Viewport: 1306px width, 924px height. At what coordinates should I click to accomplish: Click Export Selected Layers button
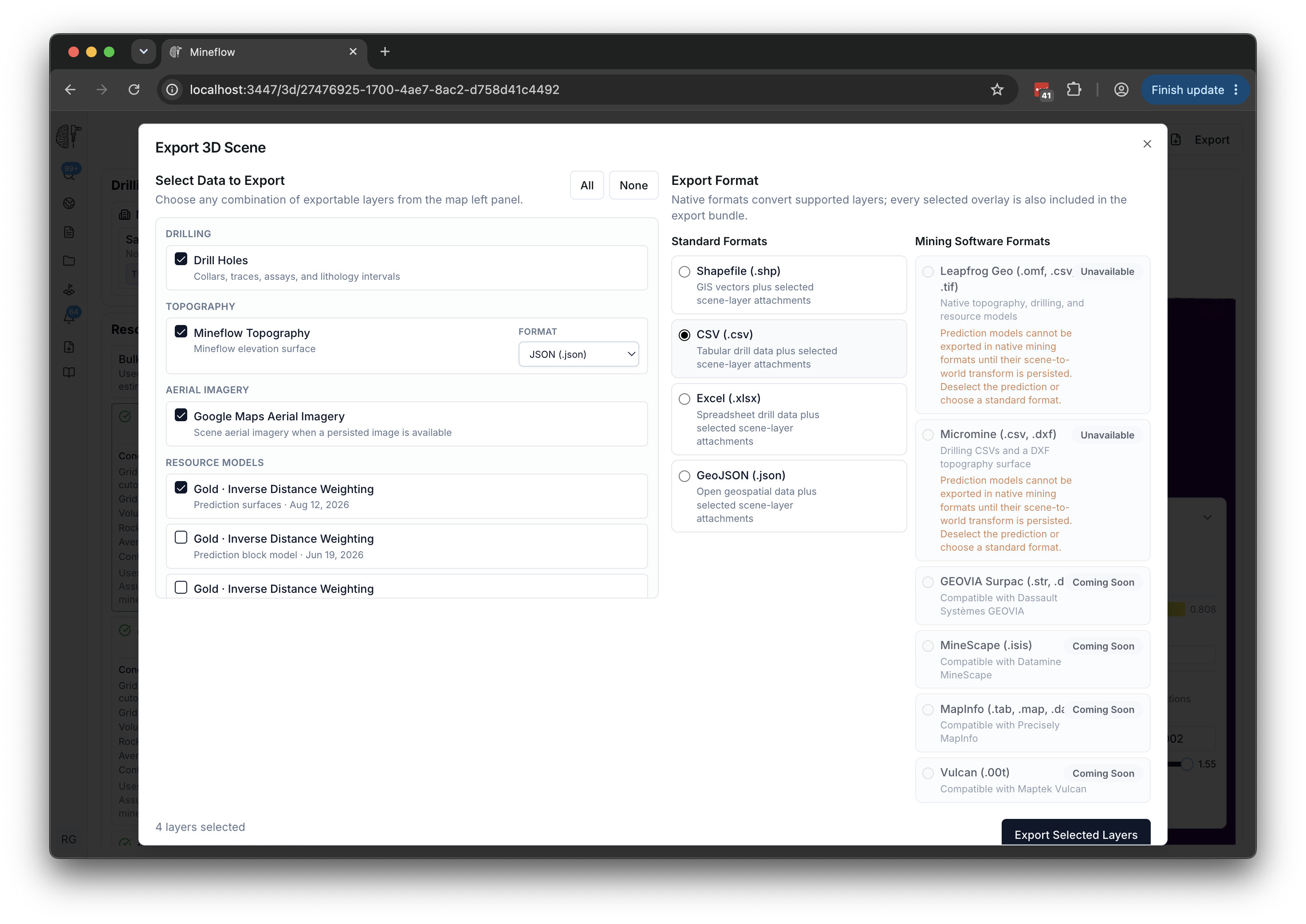[x=1075, y=833]
